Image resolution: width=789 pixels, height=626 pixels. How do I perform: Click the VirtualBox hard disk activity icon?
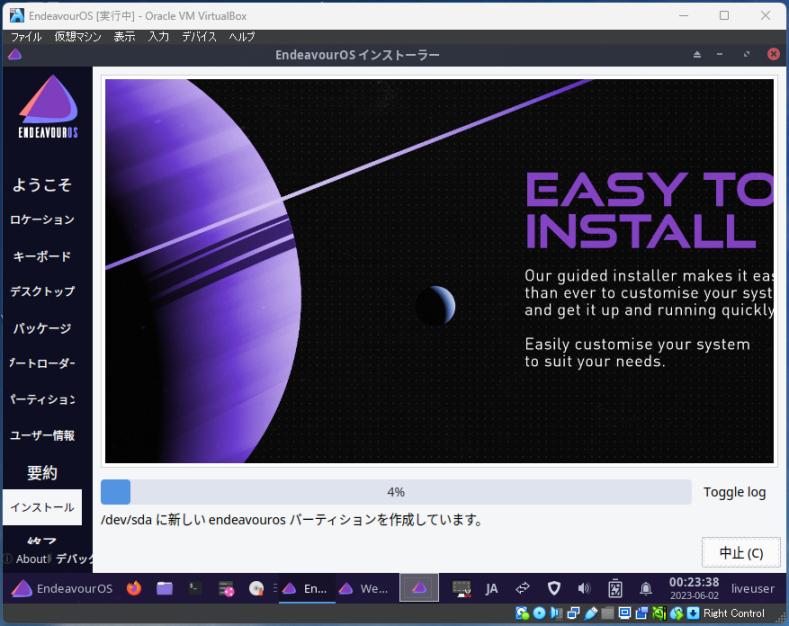[522, 613]
